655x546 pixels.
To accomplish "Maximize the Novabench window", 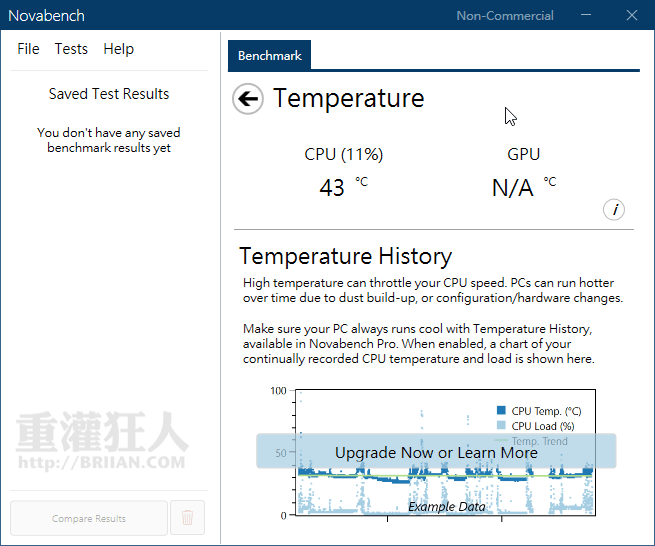I will pos(609,15).
